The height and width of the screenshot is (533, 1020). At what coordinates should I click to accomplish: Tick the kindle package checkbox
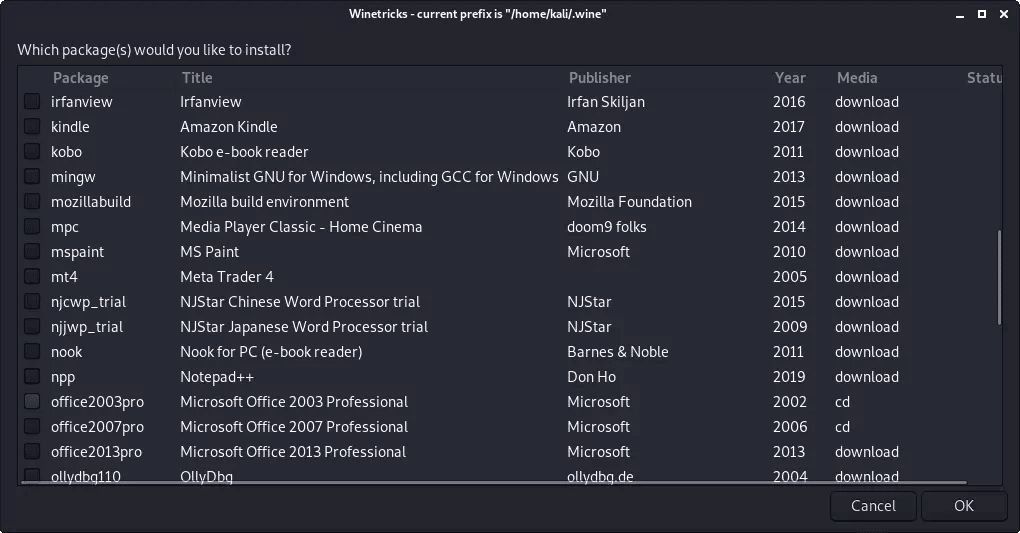tap(33, 127)
